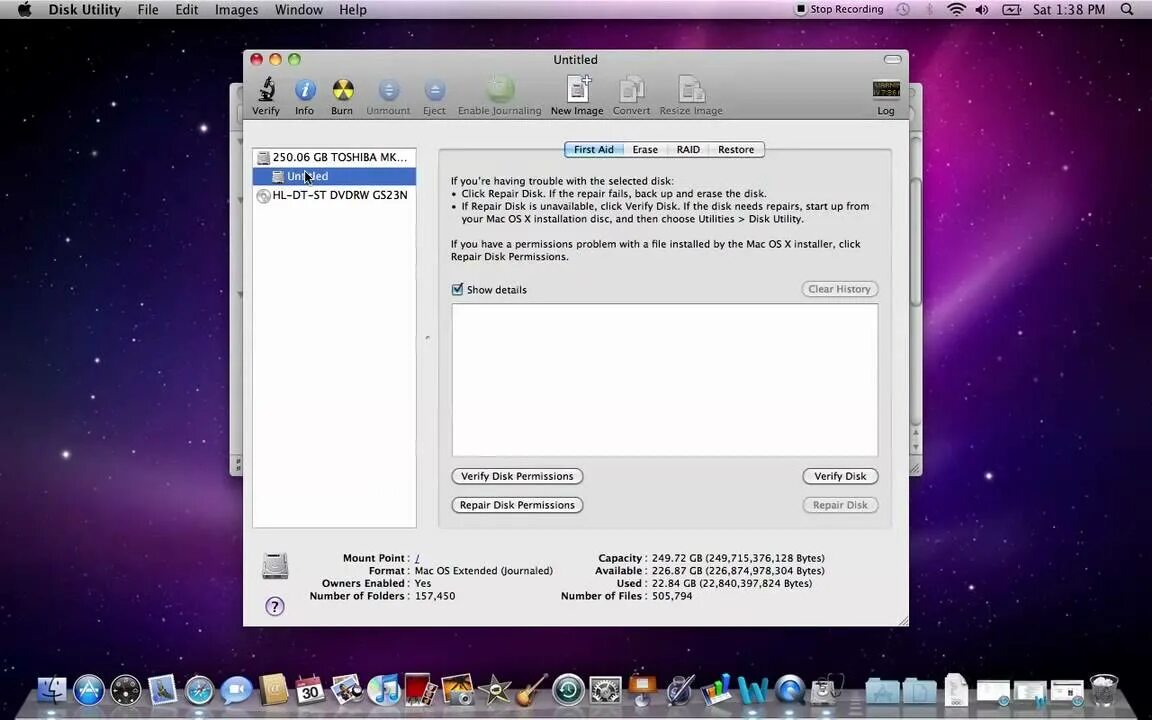Click the Verify Disk button
Image resolution: width=1152 pixels, height=720 pixels.
pos(840,476)
